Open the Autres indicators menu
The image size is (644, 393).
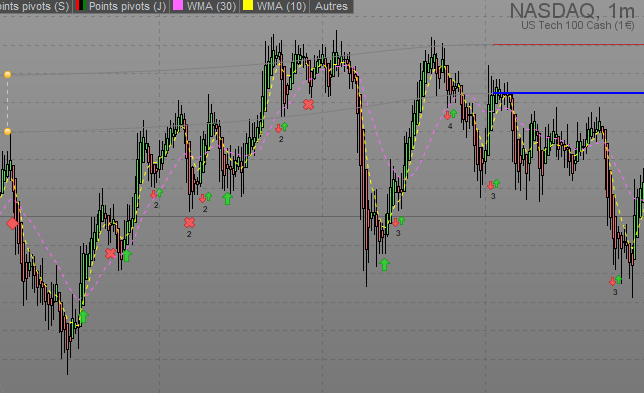click(331, 6)
